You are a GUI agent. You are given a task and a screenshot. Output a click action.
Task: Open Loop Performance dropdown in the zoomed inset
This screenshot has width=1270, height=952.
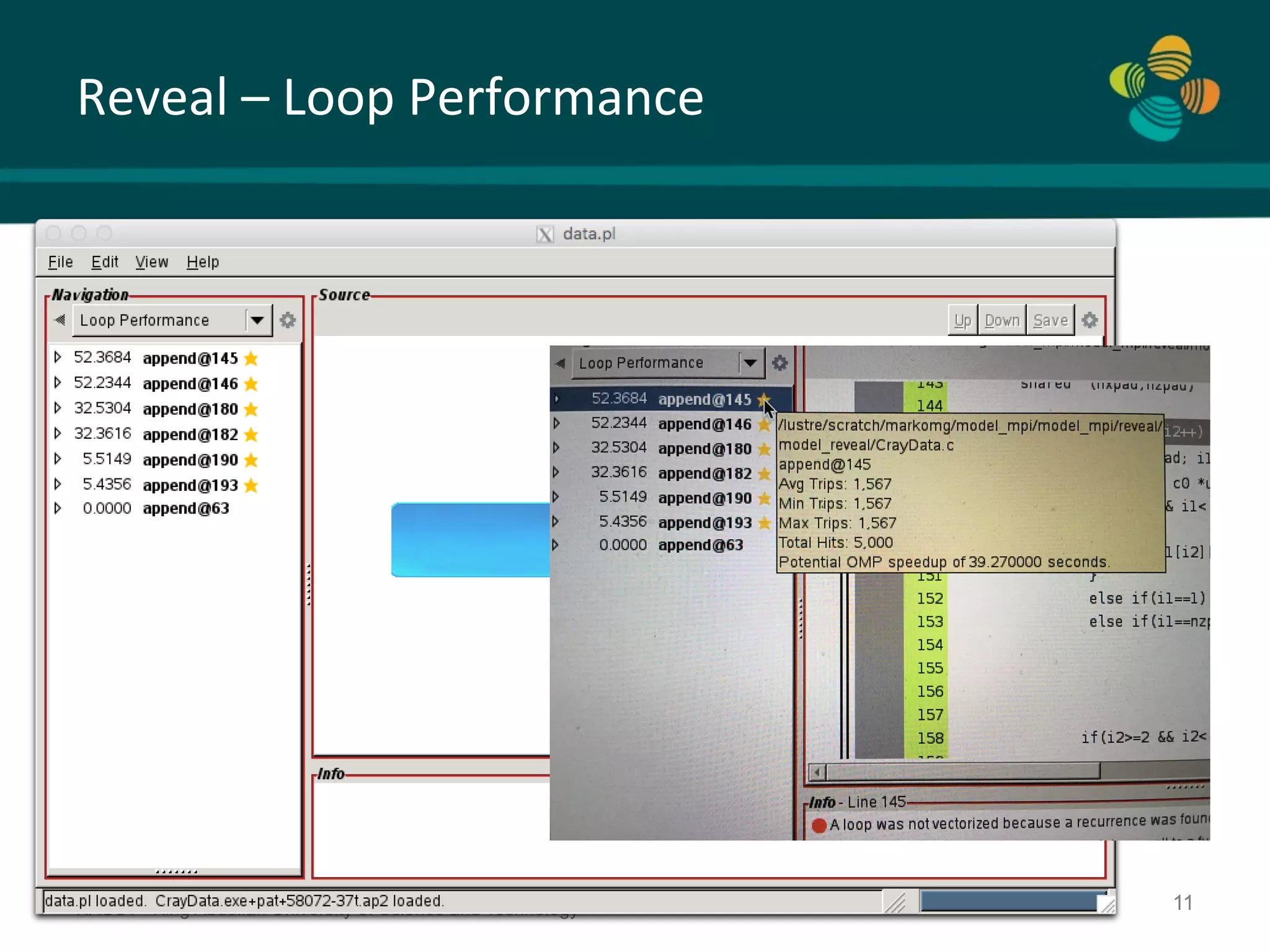click(668, 363)
